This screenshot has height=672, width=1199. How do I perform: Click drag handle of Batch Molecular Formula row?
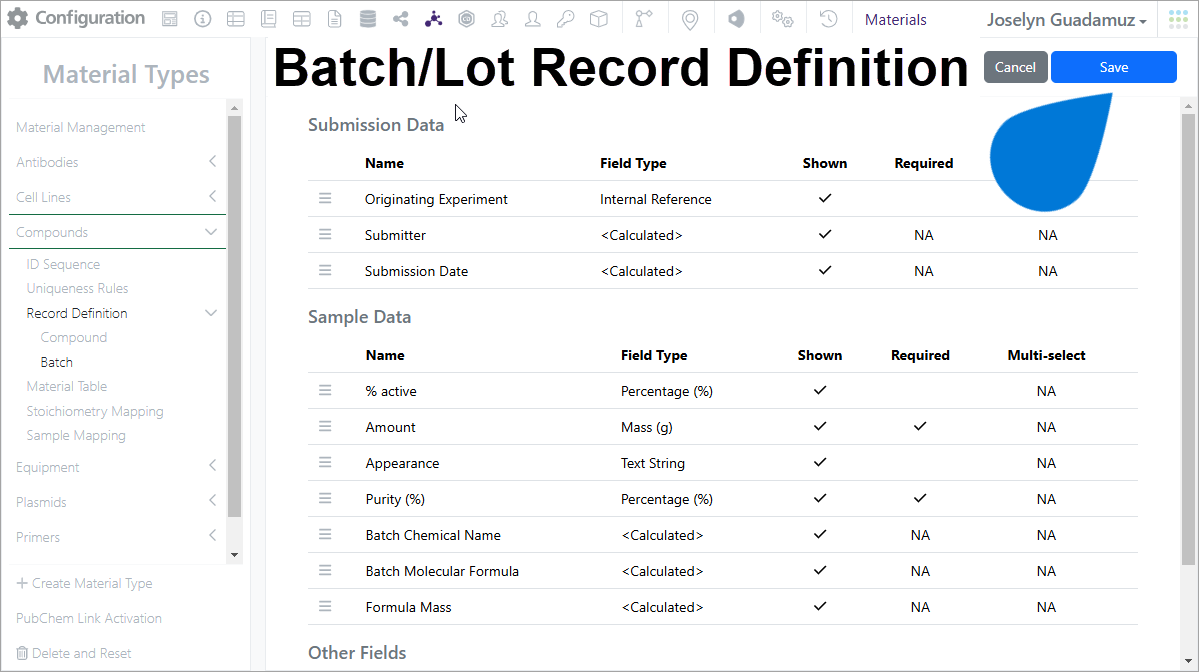click(325, 570)
